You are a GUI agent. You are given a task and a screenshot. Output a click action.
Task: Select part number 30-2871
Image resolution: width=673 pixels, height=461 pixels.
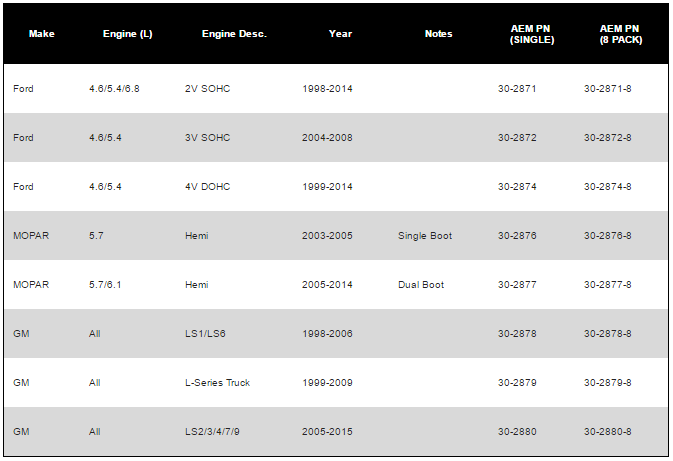(x=517, y=89)
